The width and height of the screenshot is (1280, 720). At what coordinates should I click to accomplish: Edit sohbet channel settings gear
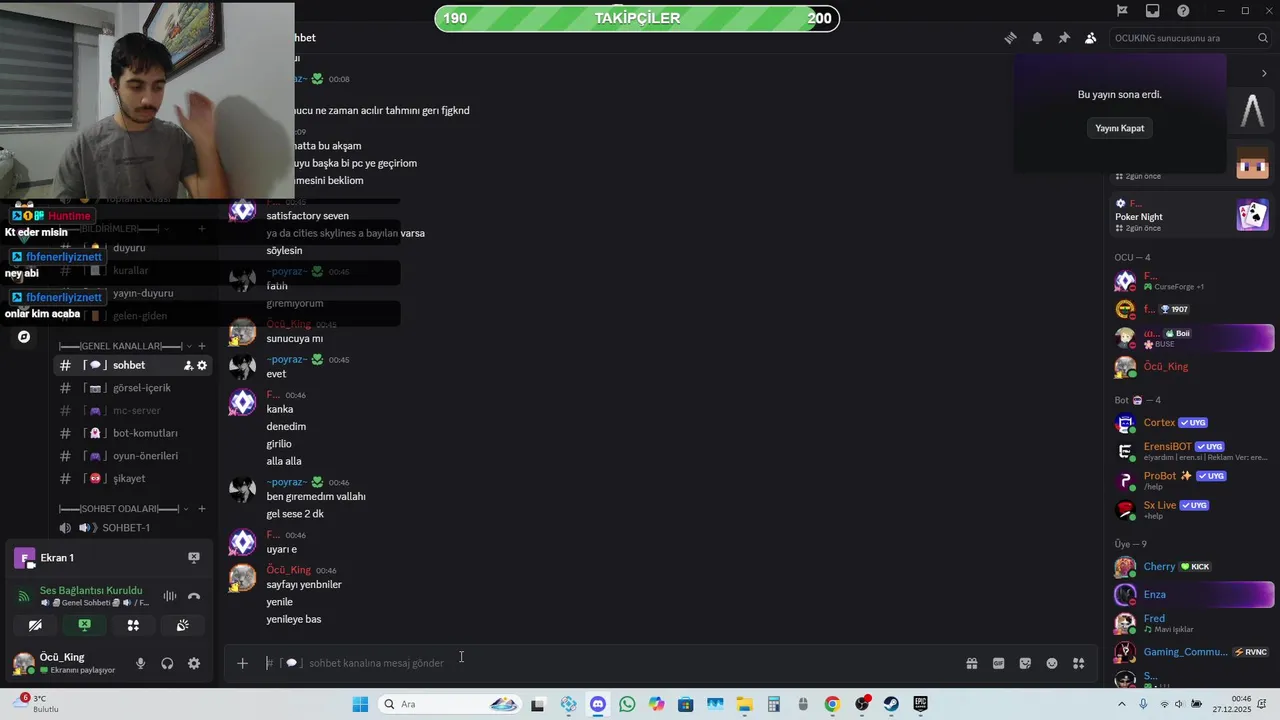(202, 366)
